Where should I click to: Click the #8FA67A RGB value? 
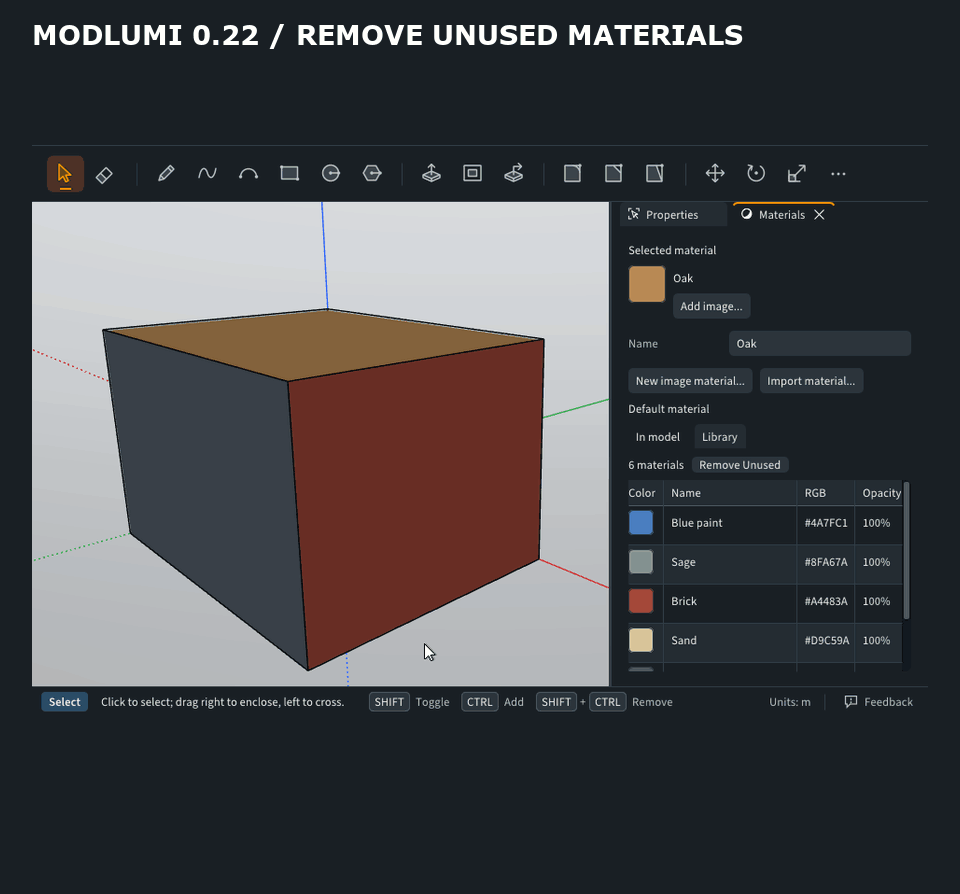pyautogui.click(x=826, y=562)
